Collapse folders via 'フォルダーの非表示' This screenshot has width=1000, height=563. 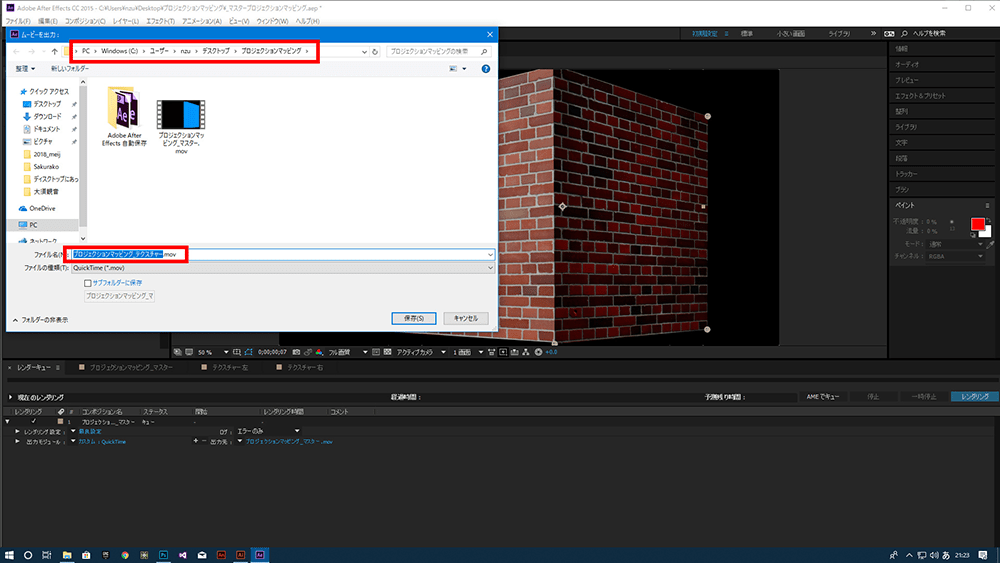pos(40,320)
